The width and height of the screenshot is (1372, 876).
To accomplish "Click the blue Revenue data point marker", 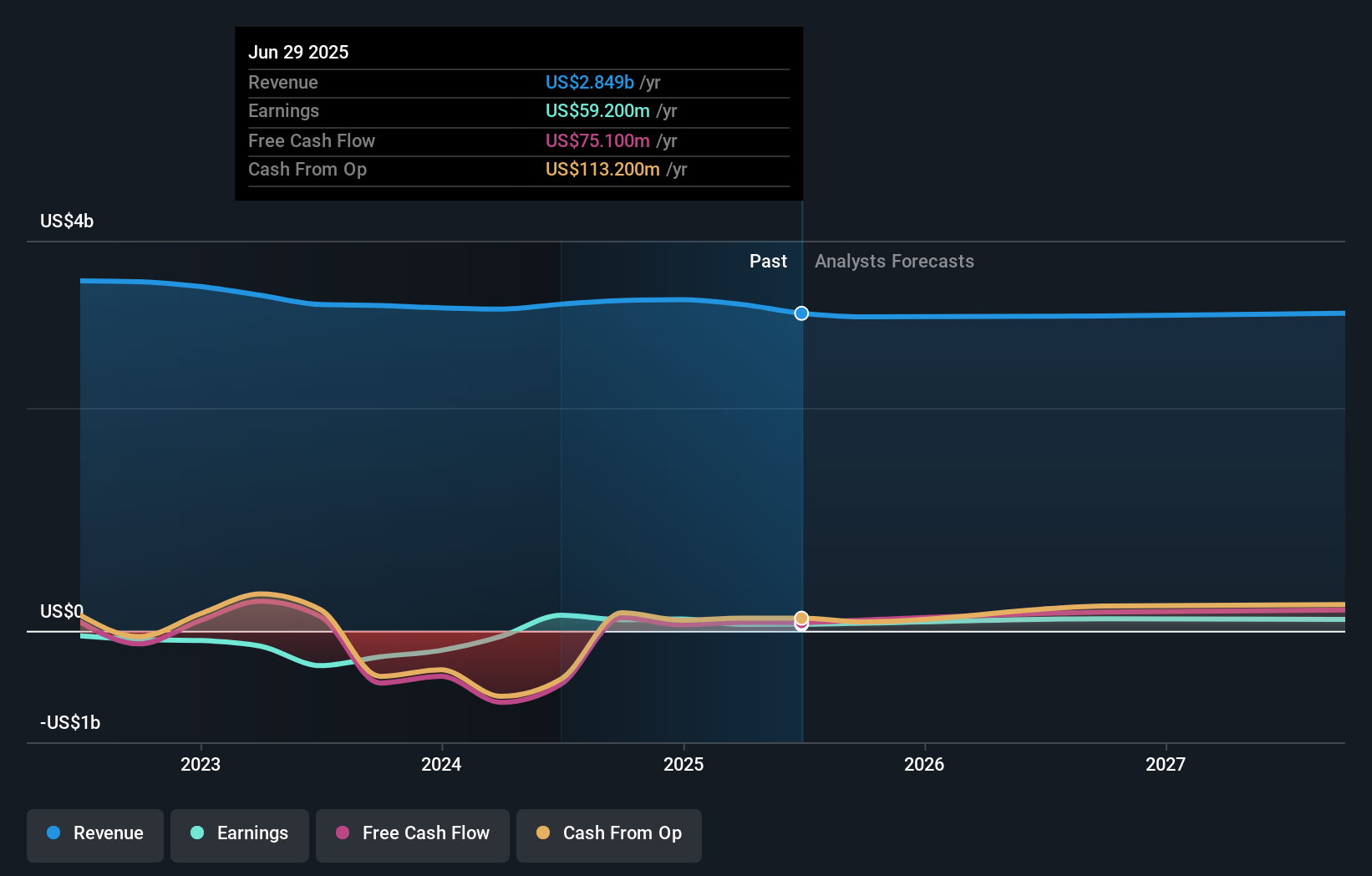I will [x=801, y=313].
